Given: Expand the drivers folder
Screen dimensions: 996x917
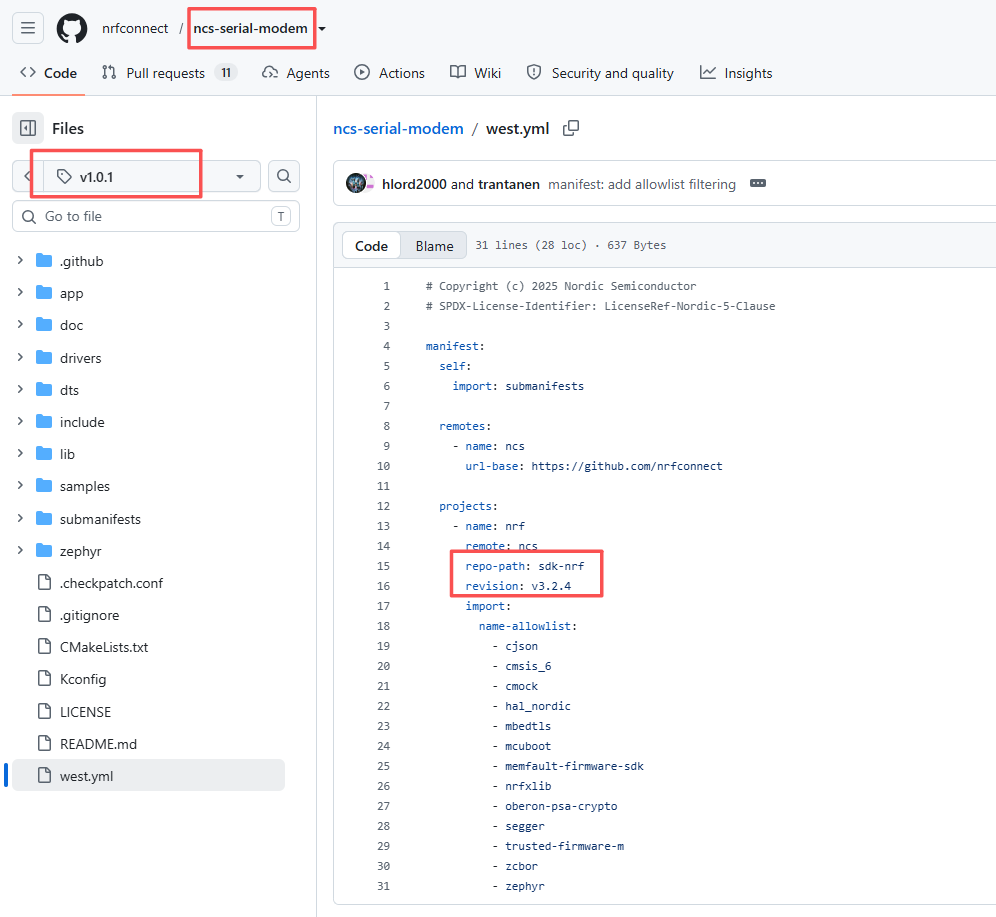Looking at the screenshot, I should pos(20,357).
